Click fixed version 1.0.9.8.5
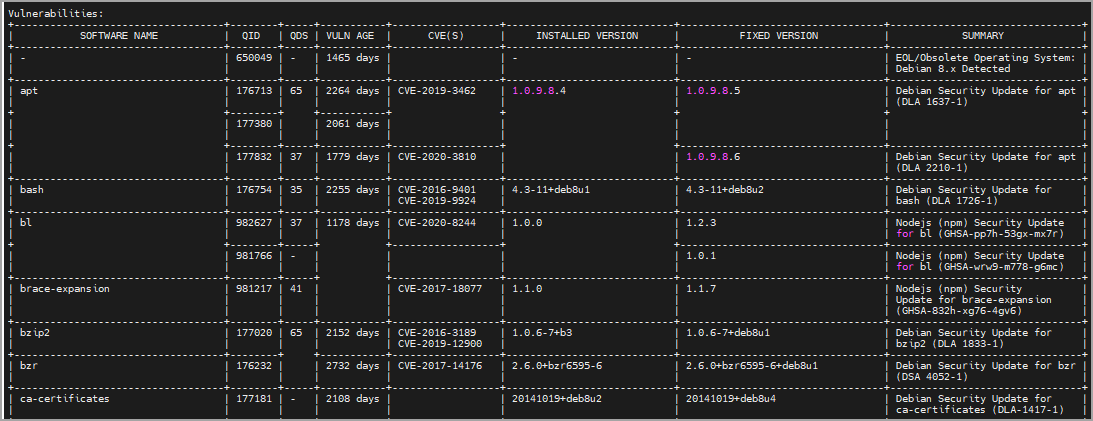 713,91
